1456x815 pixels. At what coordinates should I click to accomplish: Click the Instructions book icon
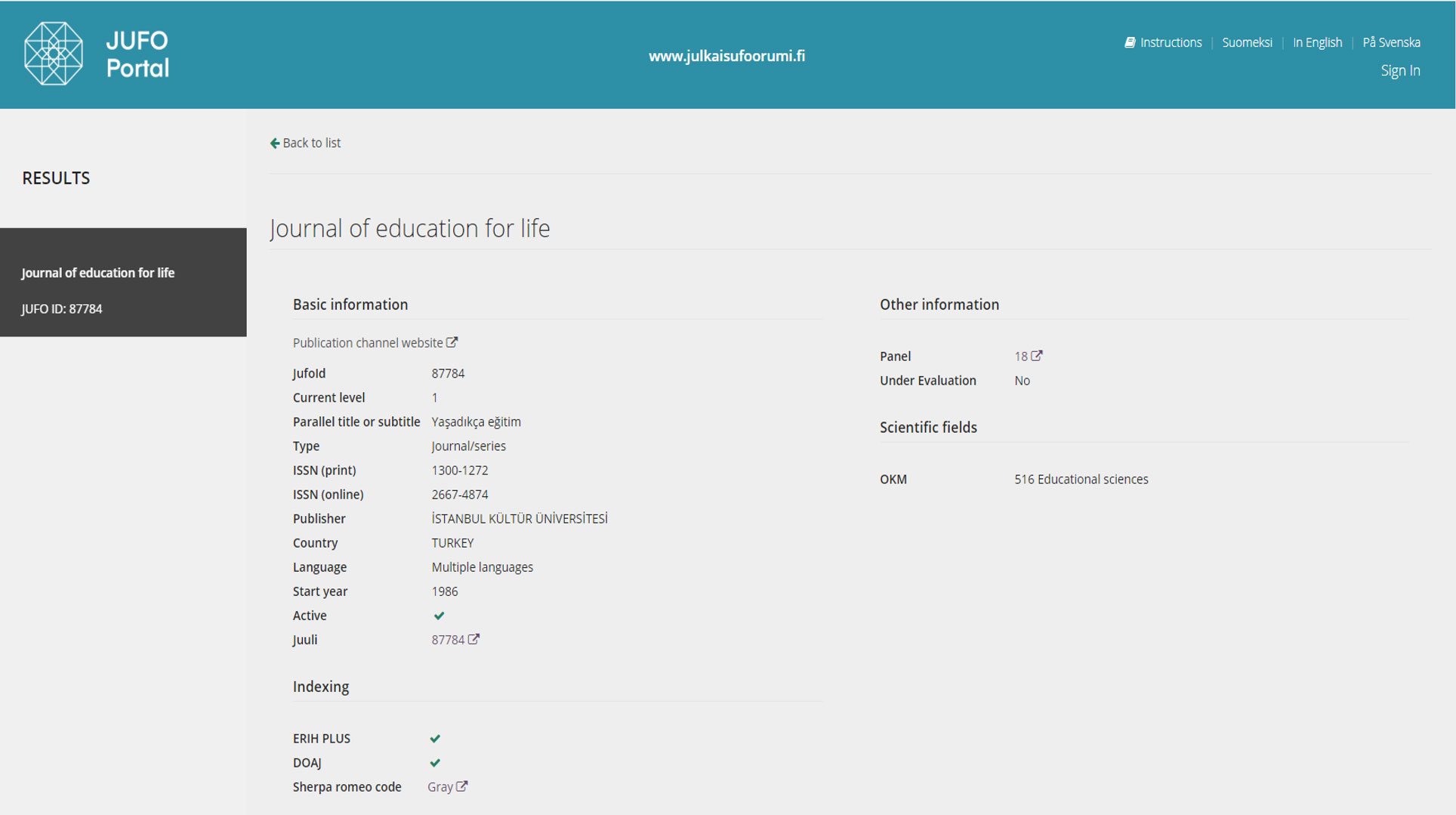pos(1130,42)
